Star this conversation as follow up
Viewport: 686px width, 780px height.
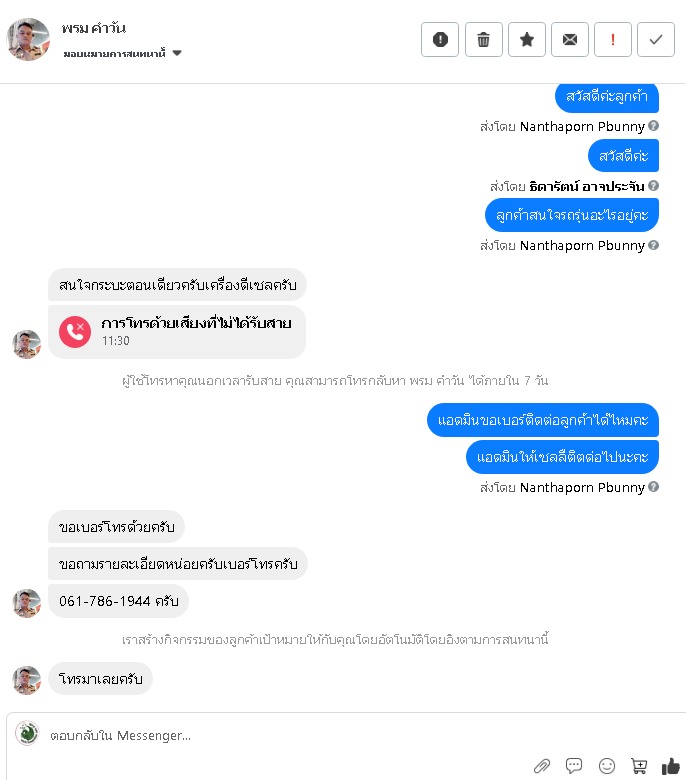coord(527,39)
